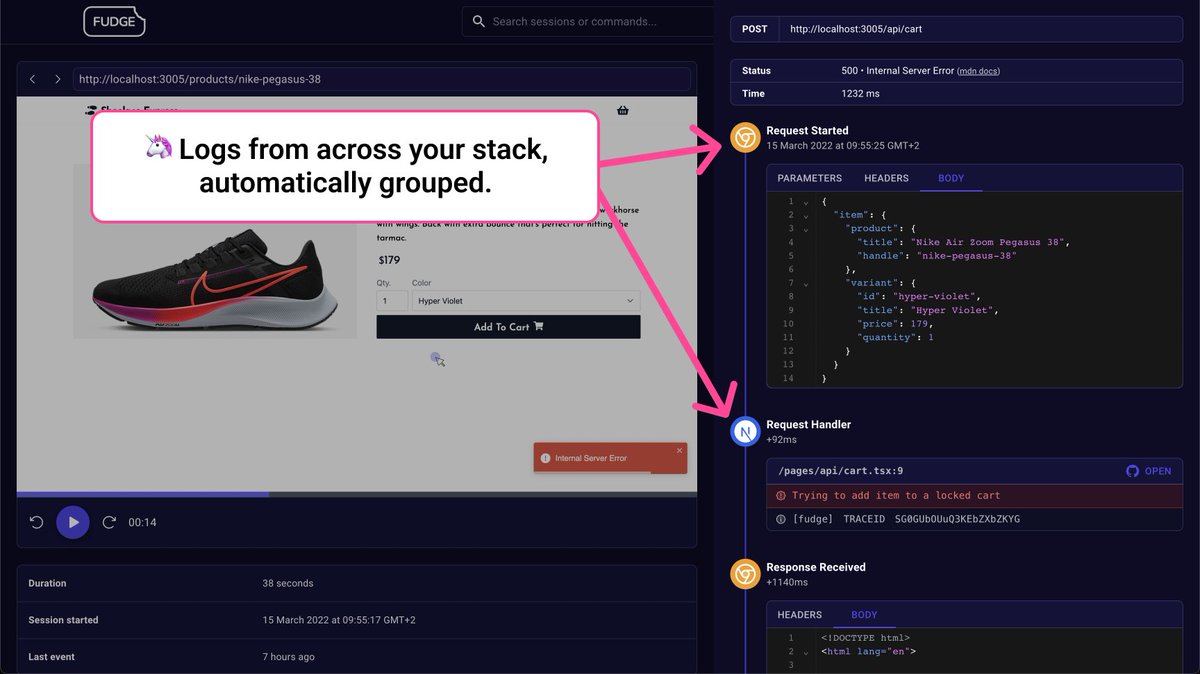Click the $179 price in preview
The image size is (1200, 674).
coord(388,260)
